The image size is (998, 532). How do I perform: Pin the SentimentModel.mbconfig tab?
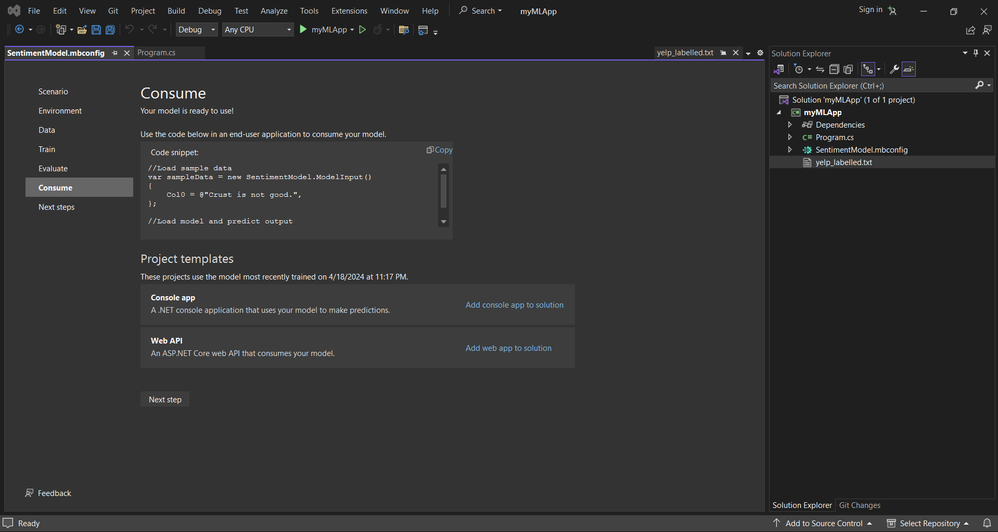pyautogui.click(x=115, y=53)
